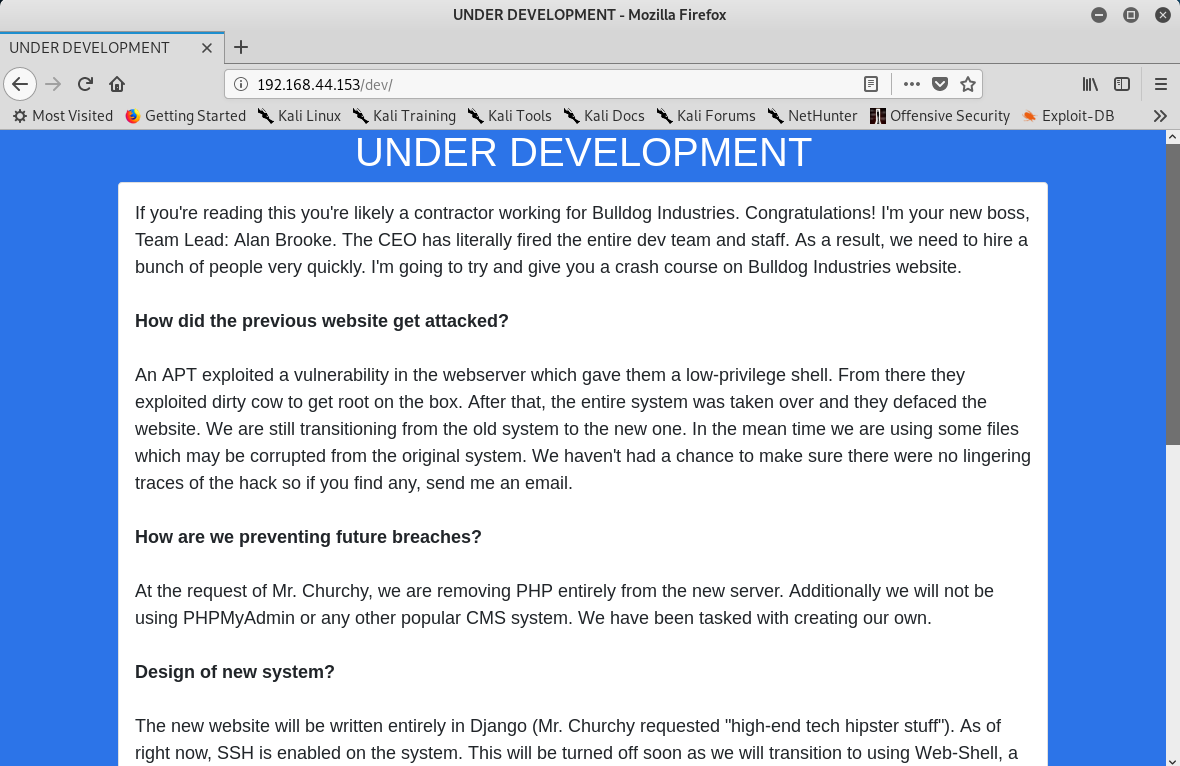Viewport: 1180px width, 766px height.
Task: Open Getting Started bookmark
Action: (185, 116)
